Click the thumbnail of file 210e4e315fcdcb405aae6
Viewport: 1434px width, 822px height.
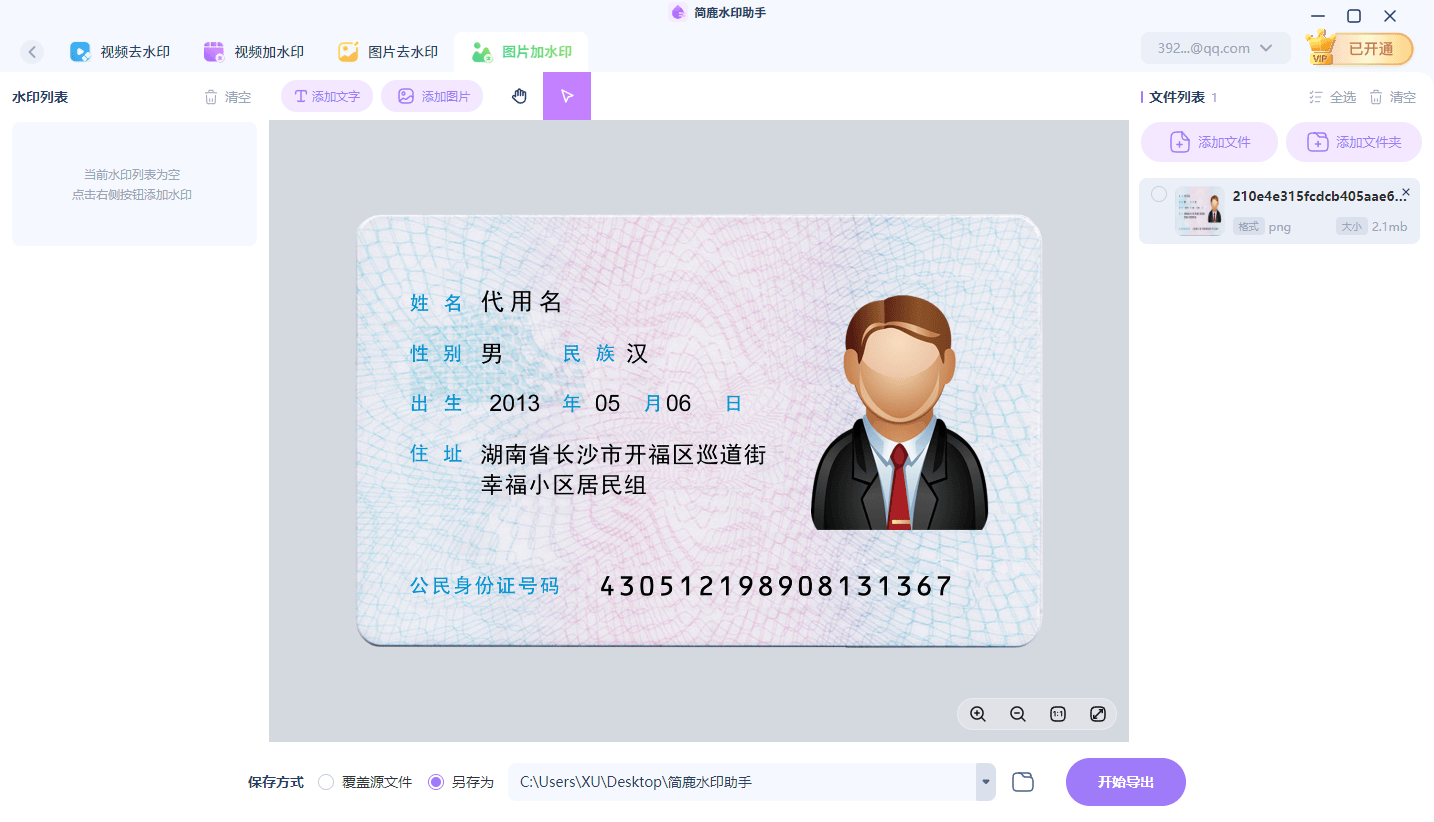click(x=1200, y=211)
